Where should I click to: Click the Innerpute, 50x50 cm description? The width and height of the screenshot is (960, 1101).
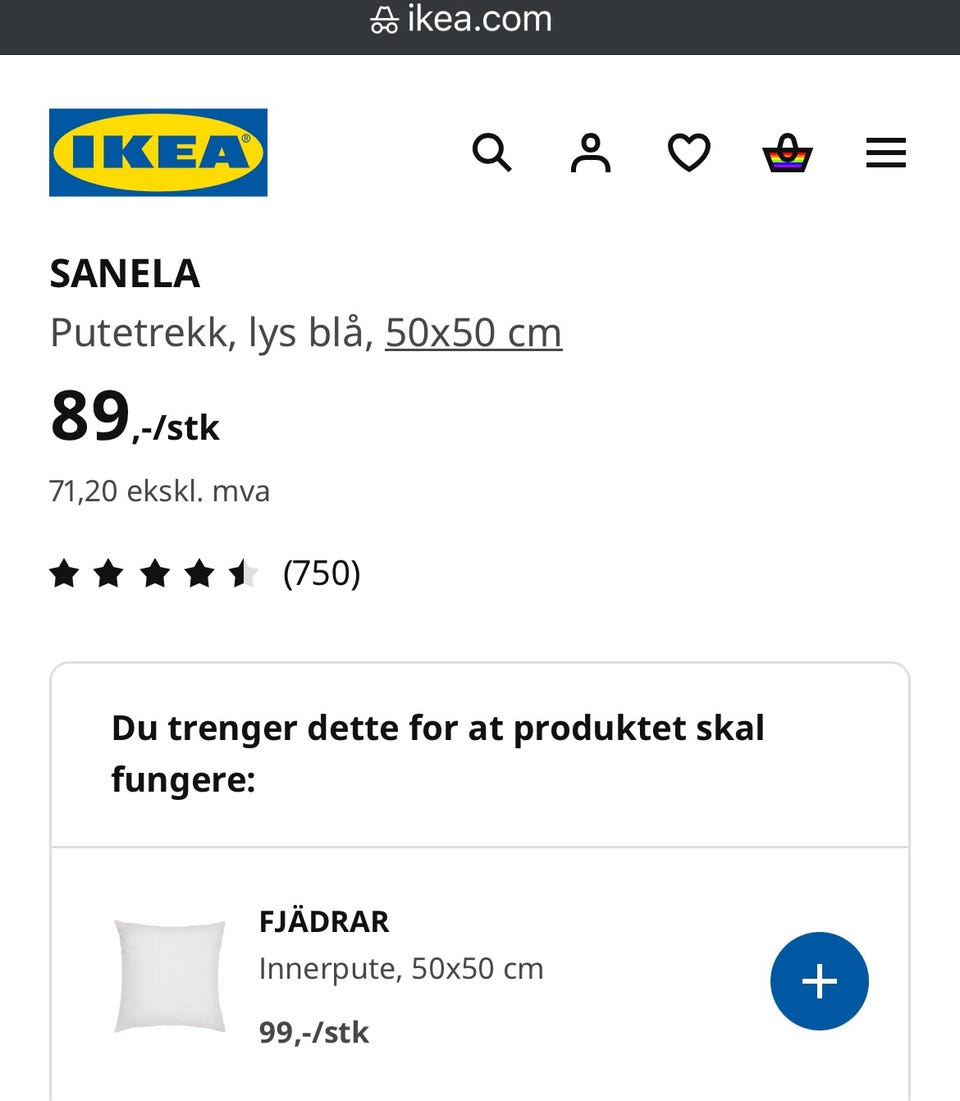tap(401, 968)
